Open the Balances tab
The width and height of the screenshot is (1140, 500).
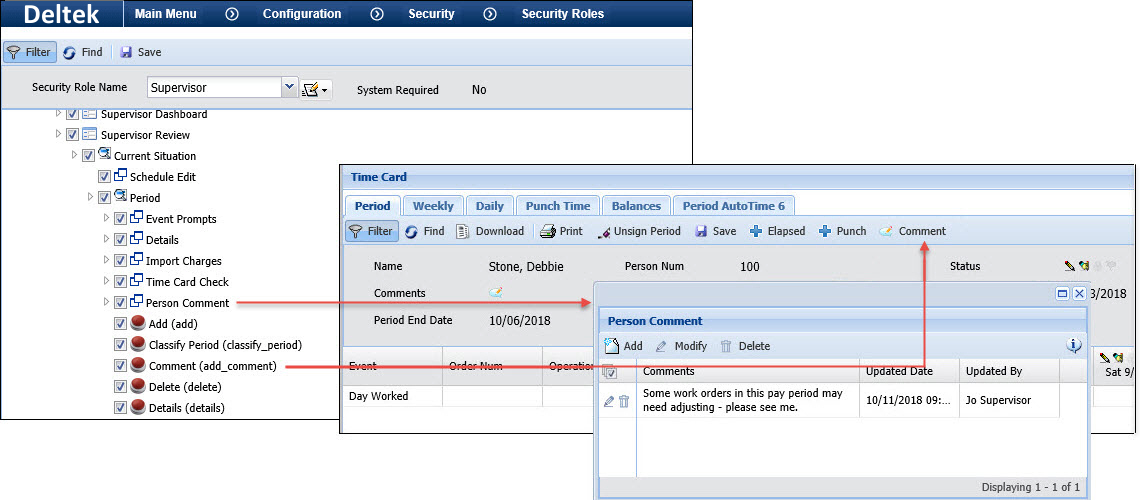(636, 205)
